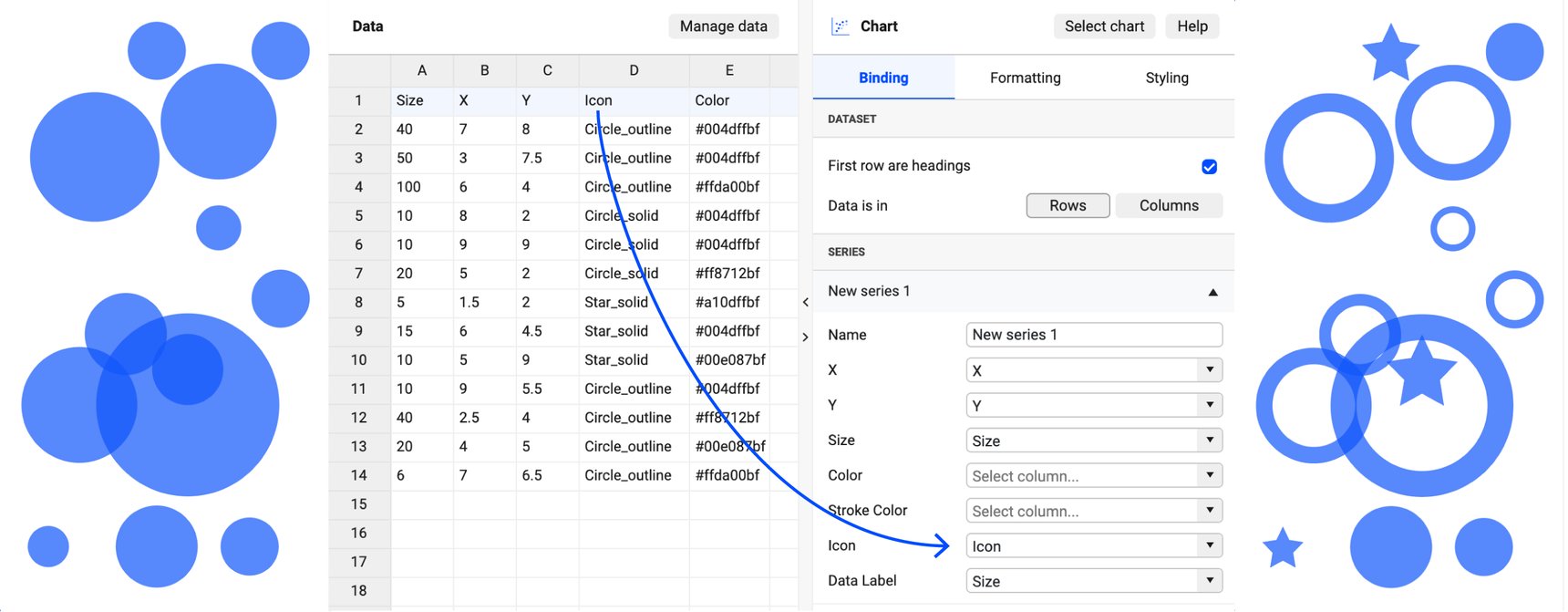The image size is (1568, 612).
Task: Open the Data Label dropdown
Action: pos(1094,581)
